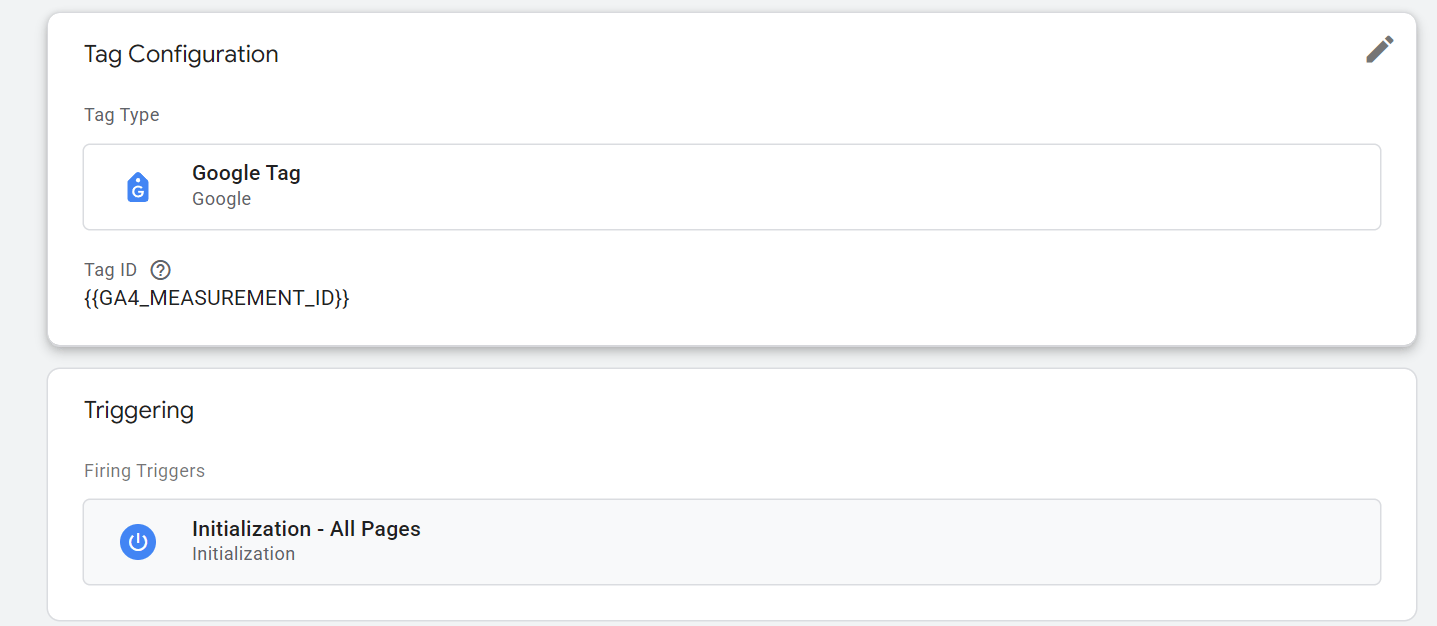Click the "Tag ID" label text
1437x626 pixels.
coord(110,270)
